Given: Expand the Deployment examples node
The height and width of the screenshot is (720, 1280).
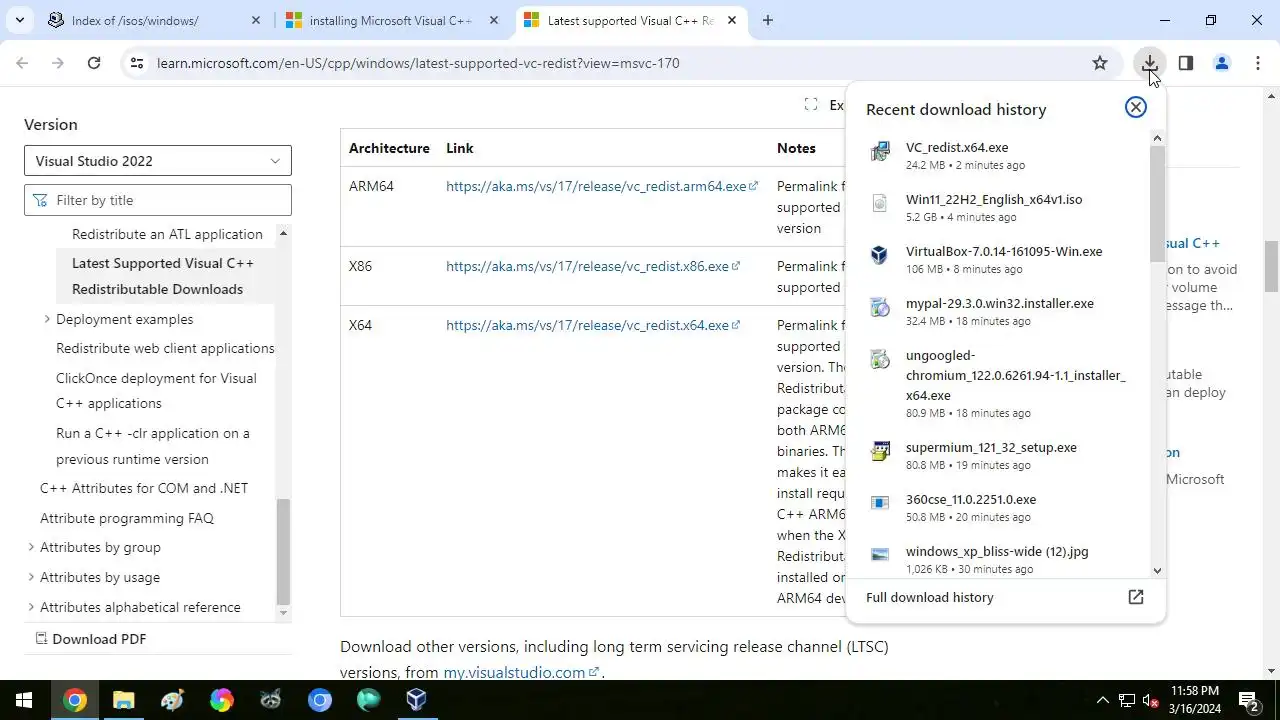Looking at the screenshot, I should tap(47, 319).
